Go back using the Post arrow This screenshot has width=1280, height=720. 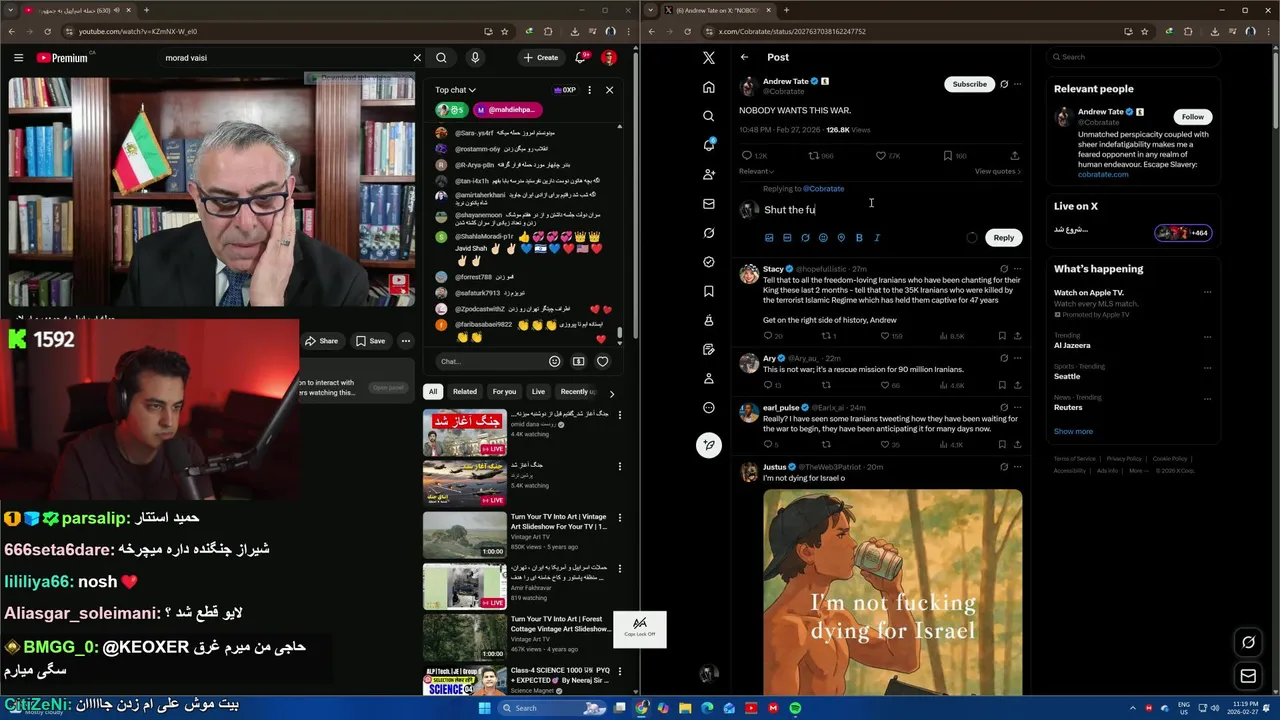[x=744, y=57]
